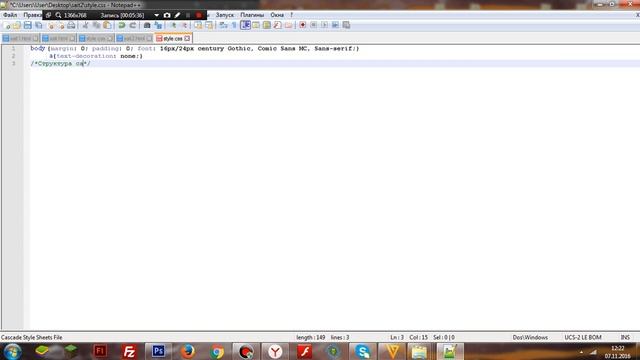Click 'UCS-2 LE BOM' encoding status entry
This screenshot has width=640, height=360.
click(583, 338)
